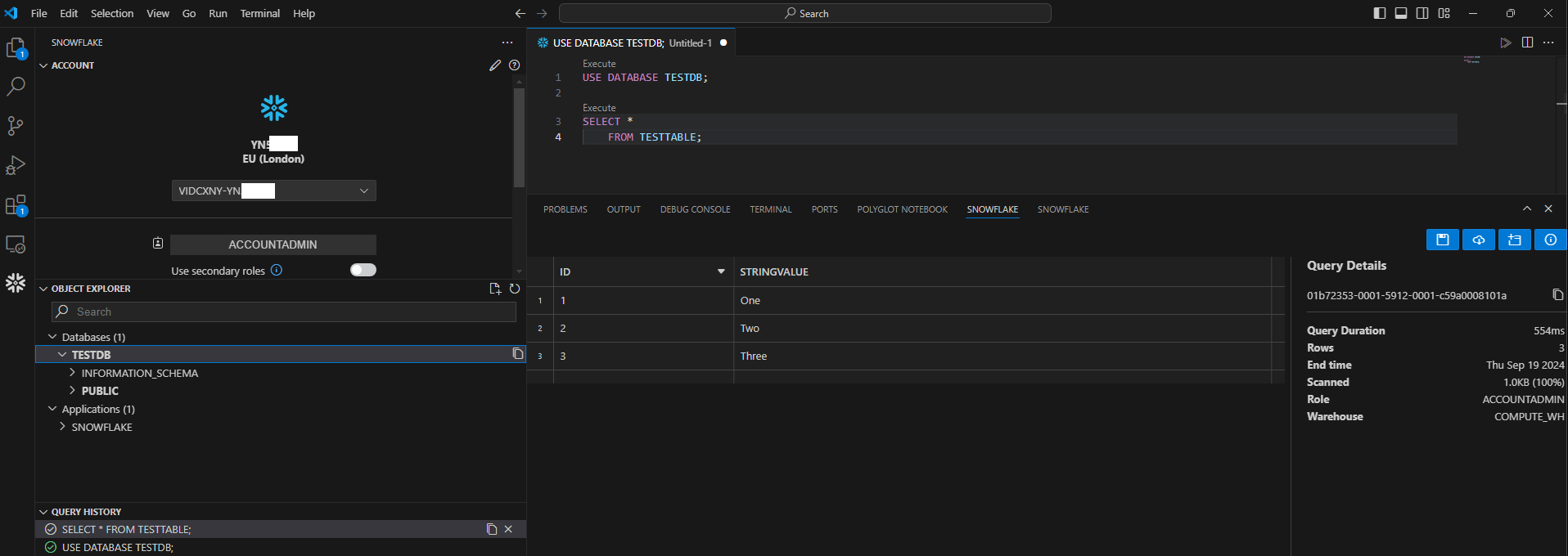
Task: Refresh the Object Explorer
Action: click(x=515, y=289)
